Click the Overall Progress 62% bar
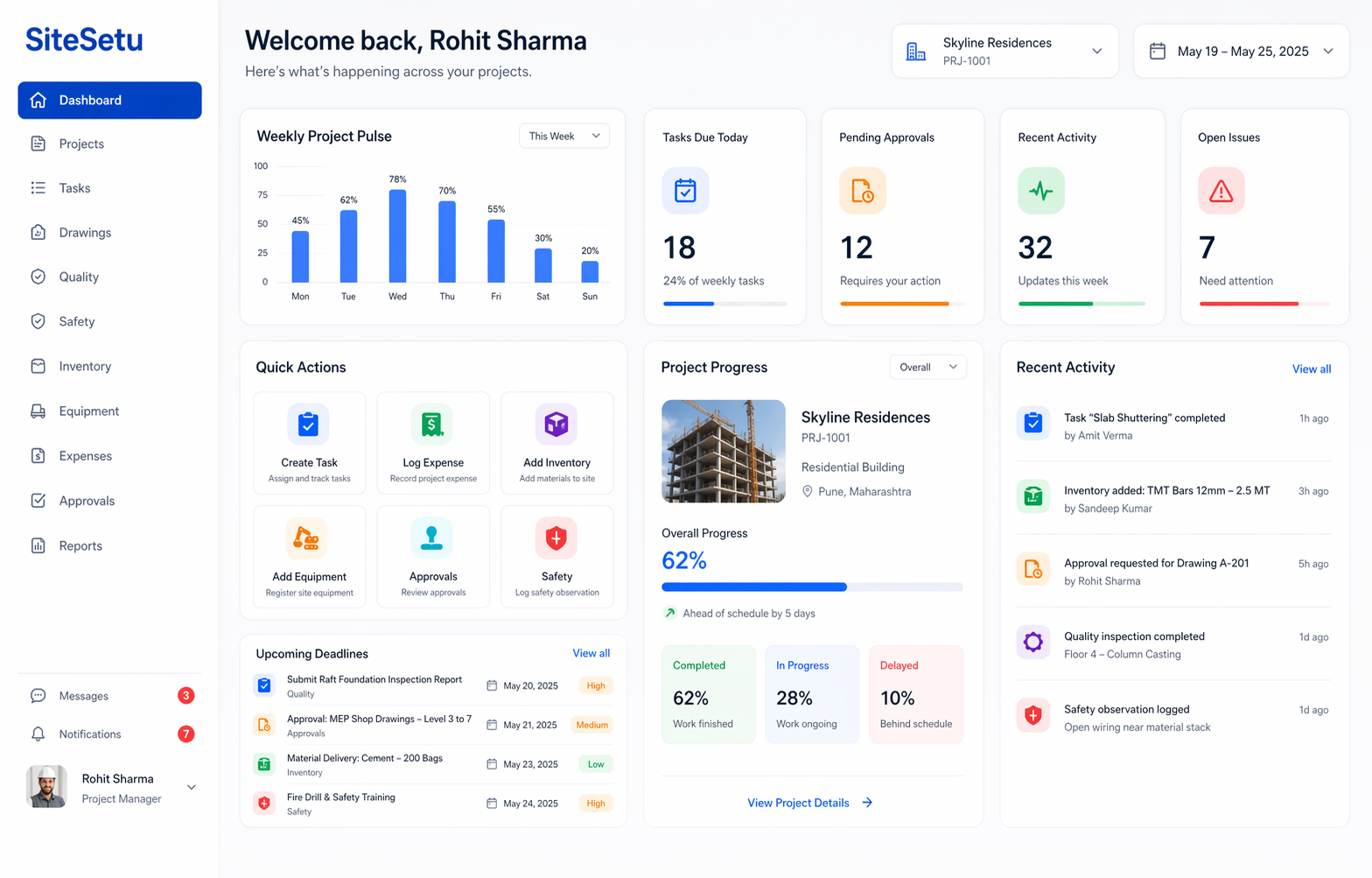 tap(812, 587)
